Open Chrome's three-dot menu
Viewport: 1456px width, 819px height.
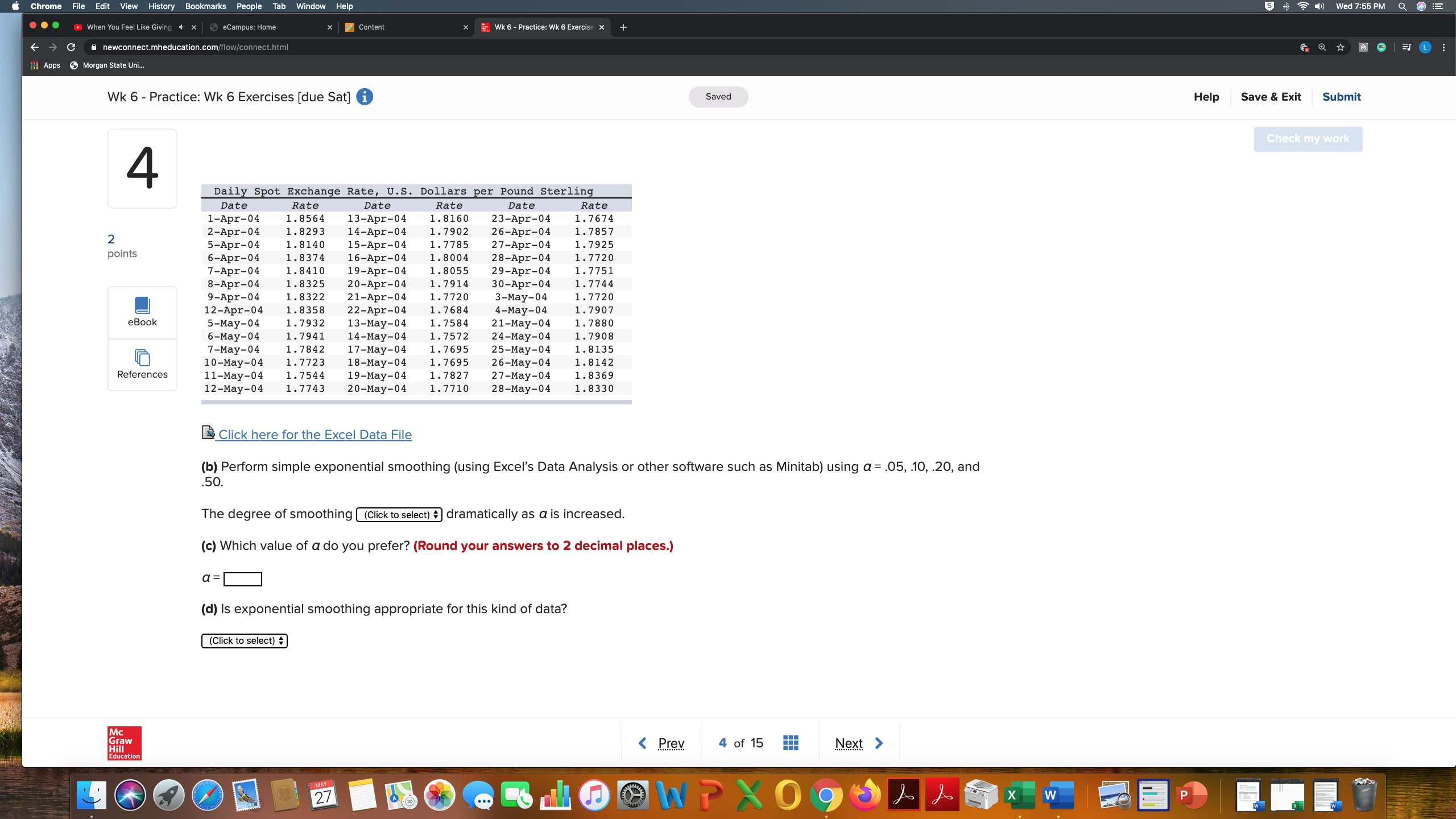[x=1443, y=47]
